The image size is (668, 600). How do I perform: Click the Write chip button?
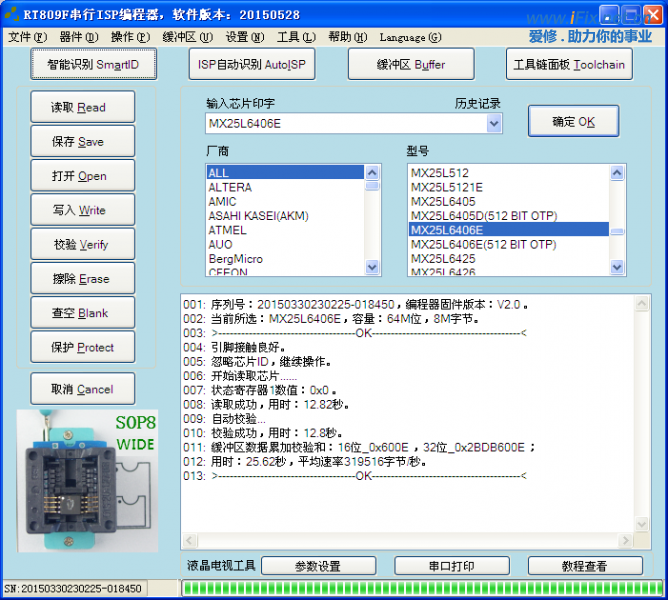coord(83,210)
